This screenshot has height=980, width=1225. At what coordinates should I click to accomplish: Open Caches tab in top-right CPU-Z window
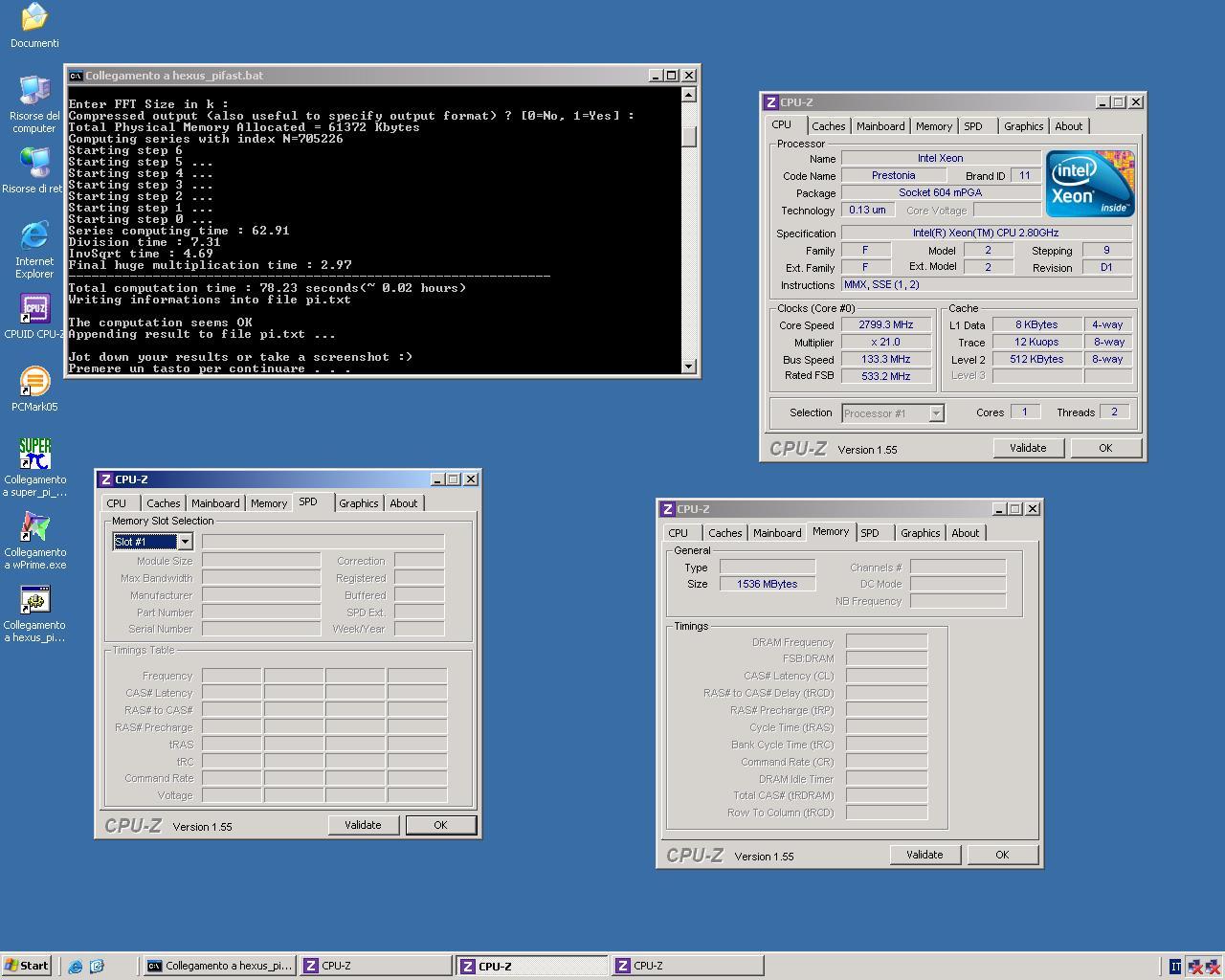(x=828, y=126)
